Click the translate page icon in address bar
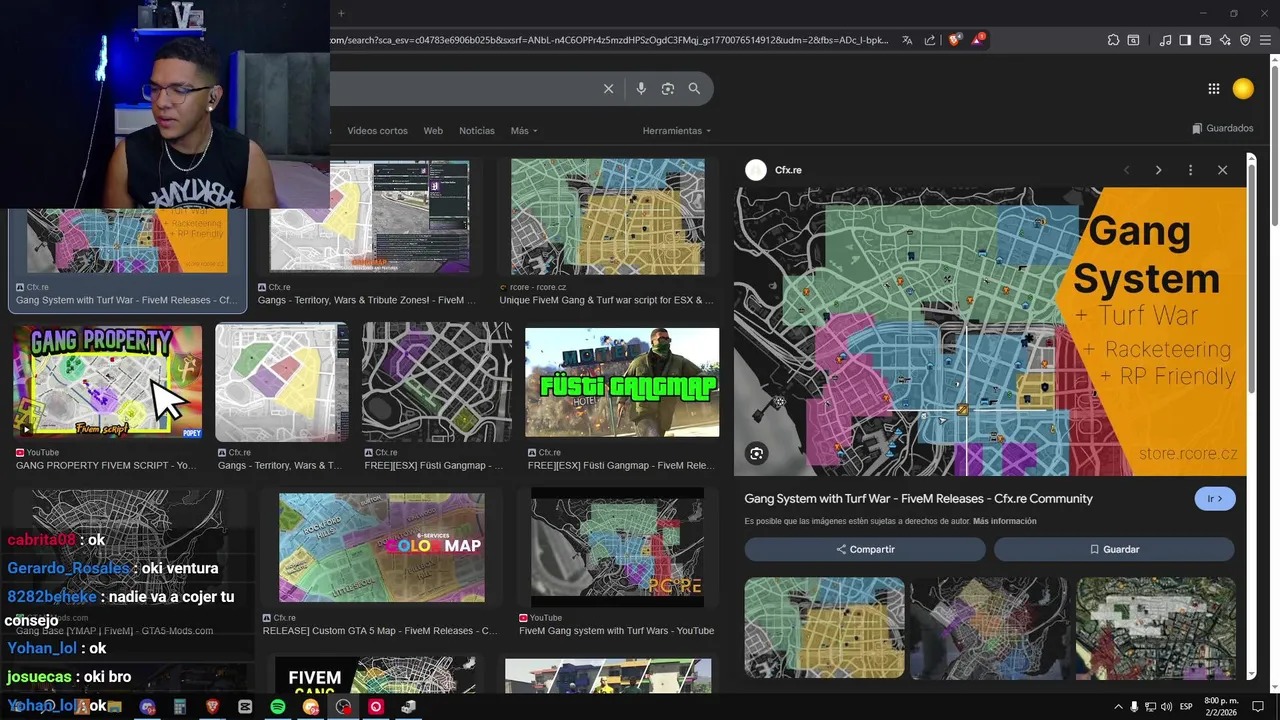This screenshot has height=720, width=1280. (907, 40)
